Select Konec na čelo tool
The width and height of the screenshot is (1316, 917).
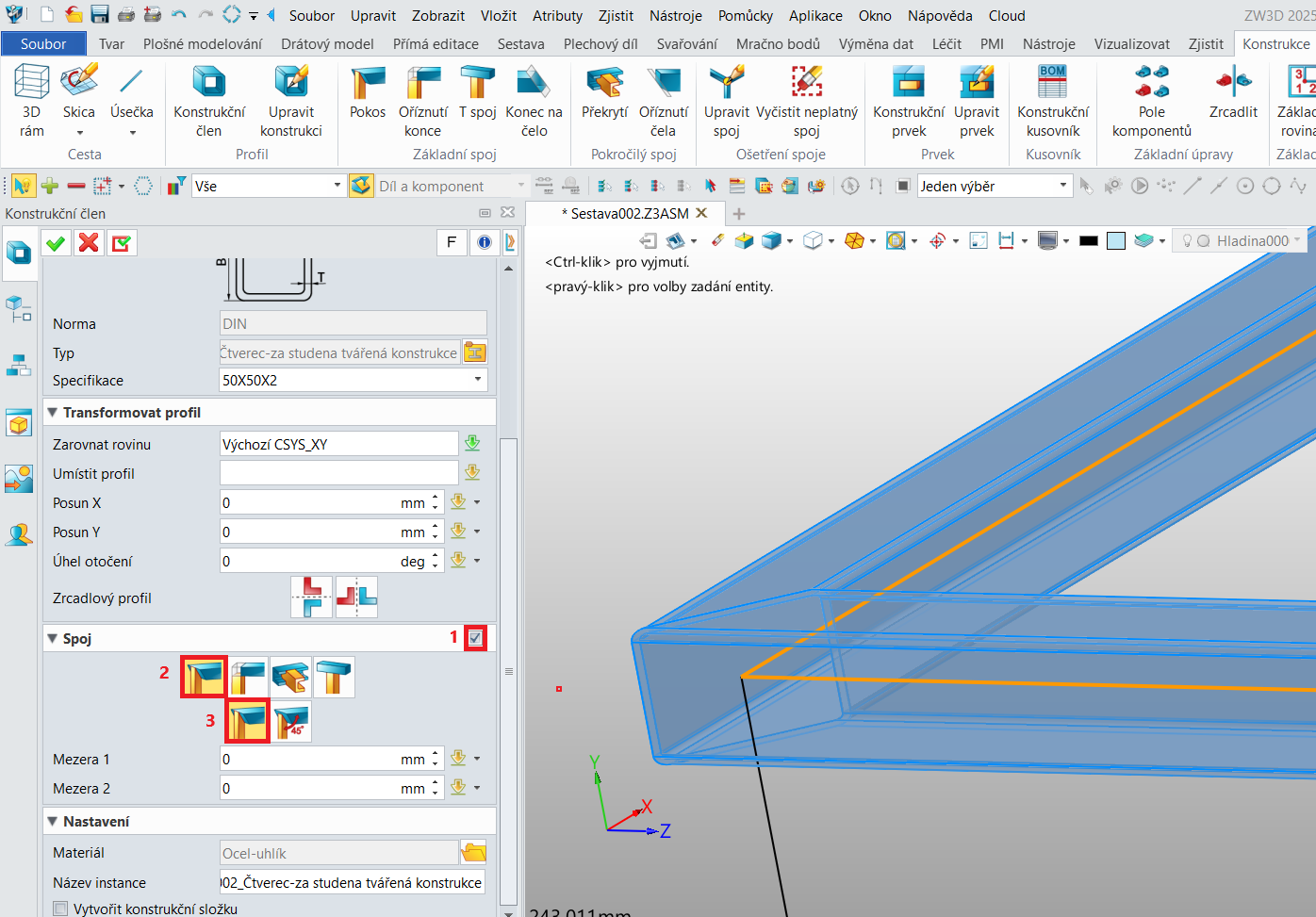pos(534,100)
